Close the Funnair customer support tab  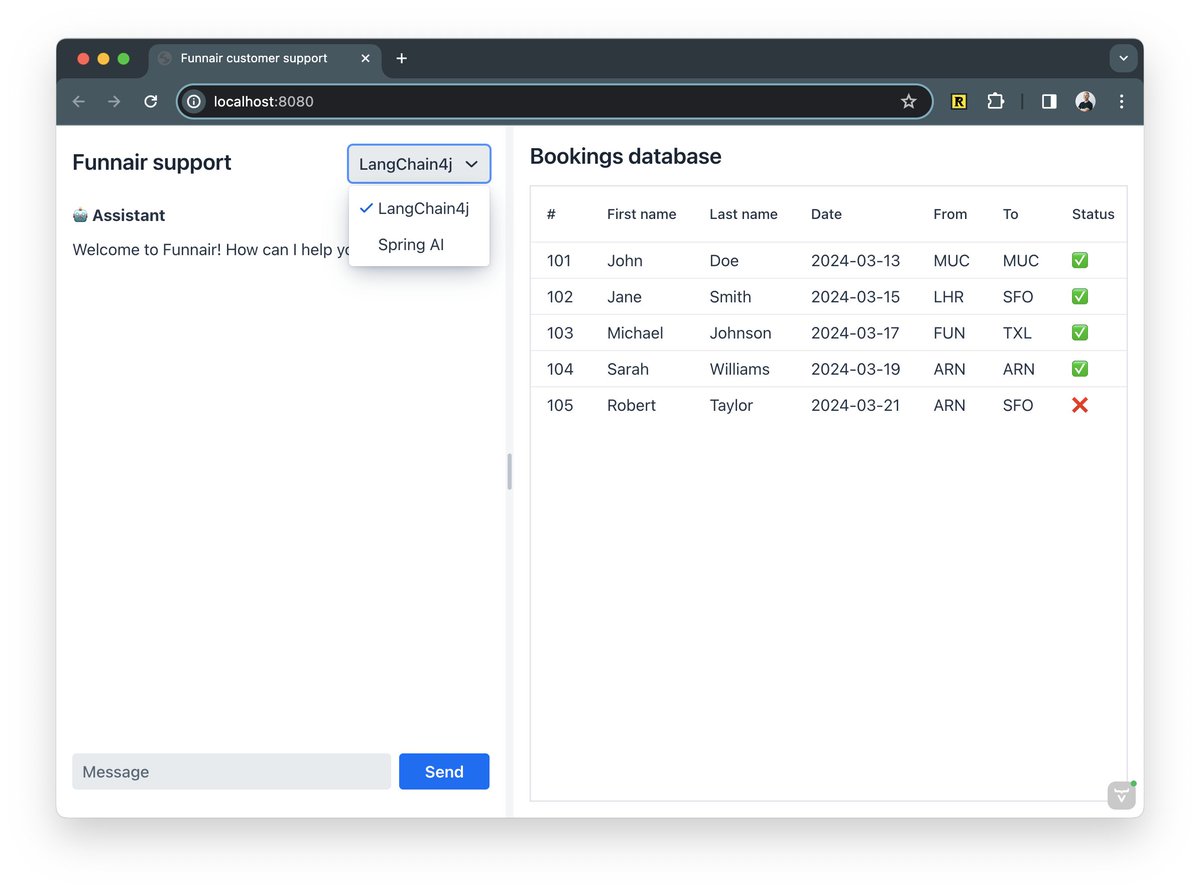click(x=365, y=58)
